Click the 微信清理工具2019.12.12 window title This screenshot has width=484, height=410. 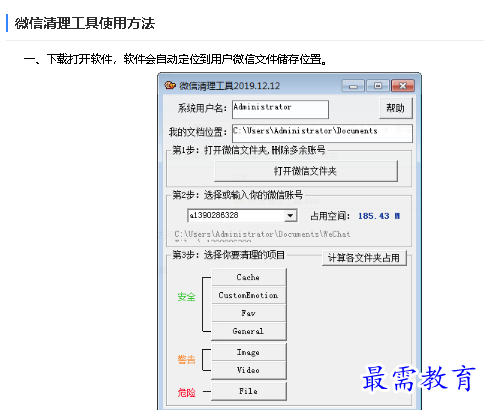[230, 86]
